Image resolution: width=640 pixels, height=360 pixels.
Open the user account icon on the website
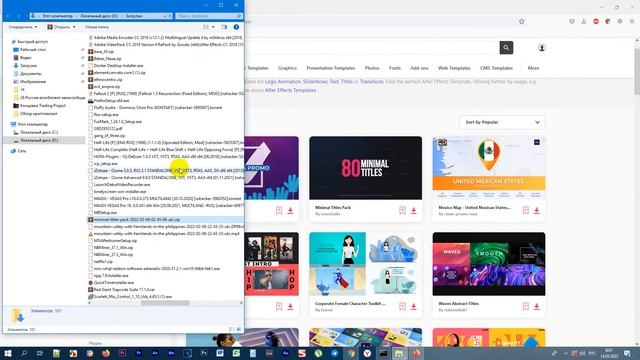tap(542, 48)
